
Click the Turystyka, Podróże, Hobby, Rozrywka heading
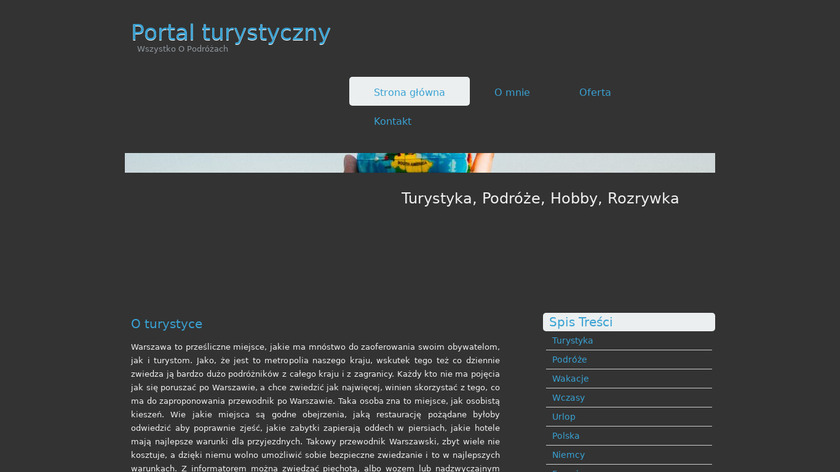coord(539,198)
